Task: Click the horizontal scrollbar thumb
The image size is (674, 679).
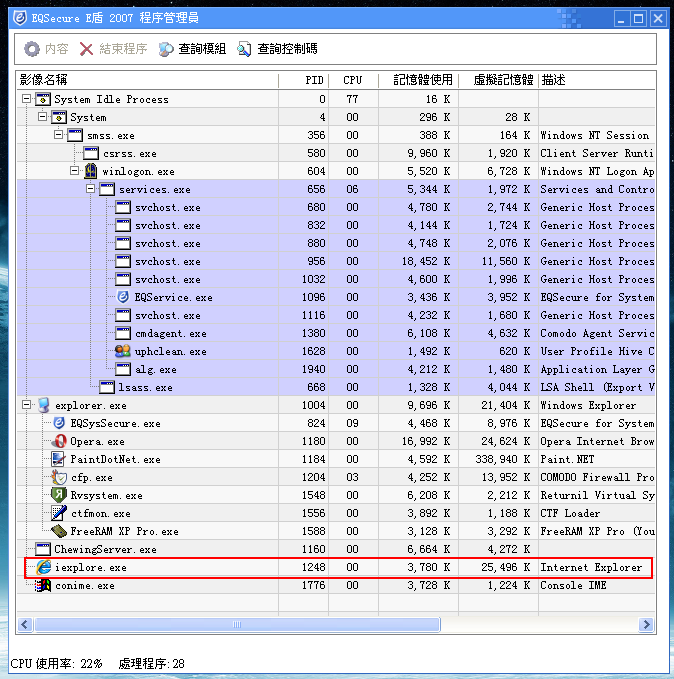Action: (x=237, y=624)
